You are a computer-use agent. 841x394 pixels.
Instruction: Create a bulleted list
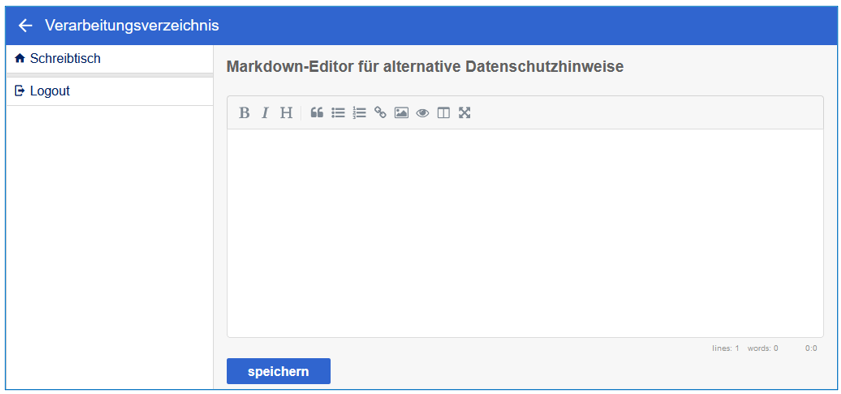[338, 113]
